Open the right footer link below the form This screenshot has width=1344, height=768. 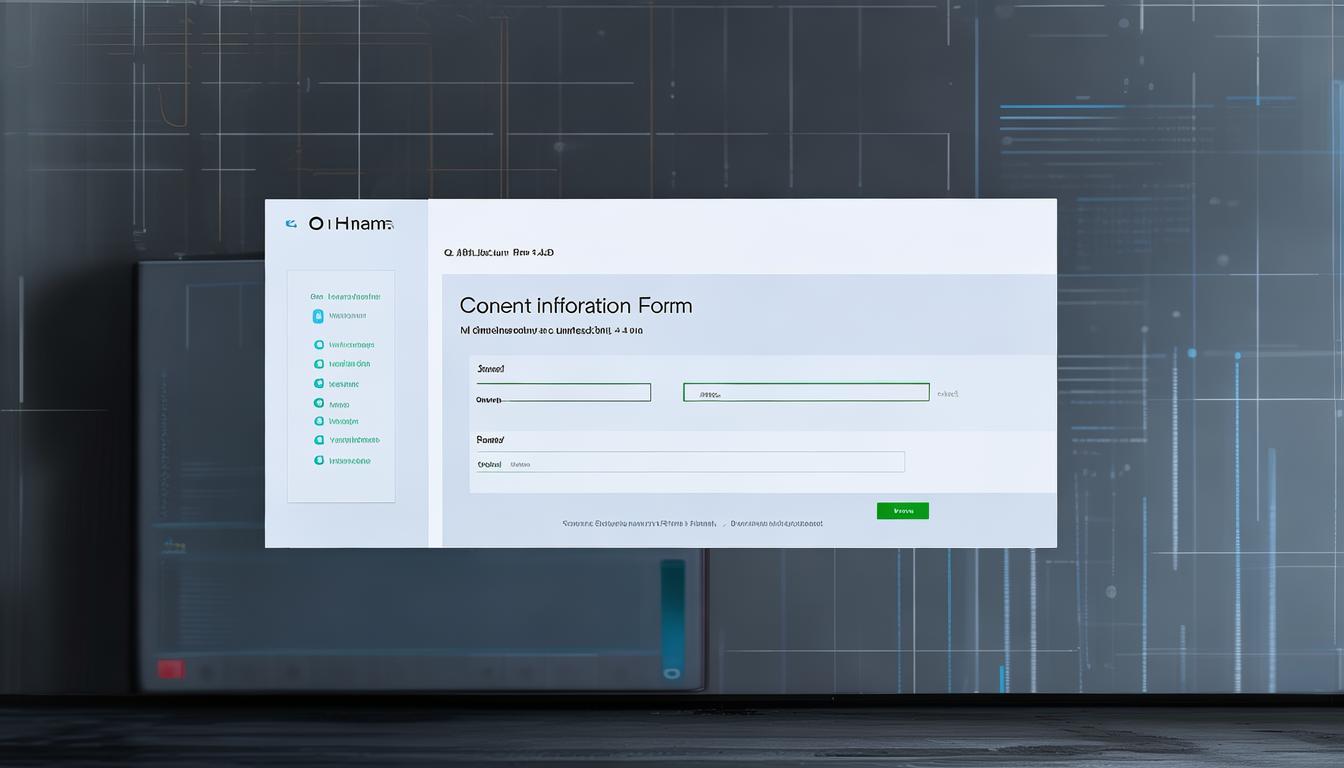point(777,523)
